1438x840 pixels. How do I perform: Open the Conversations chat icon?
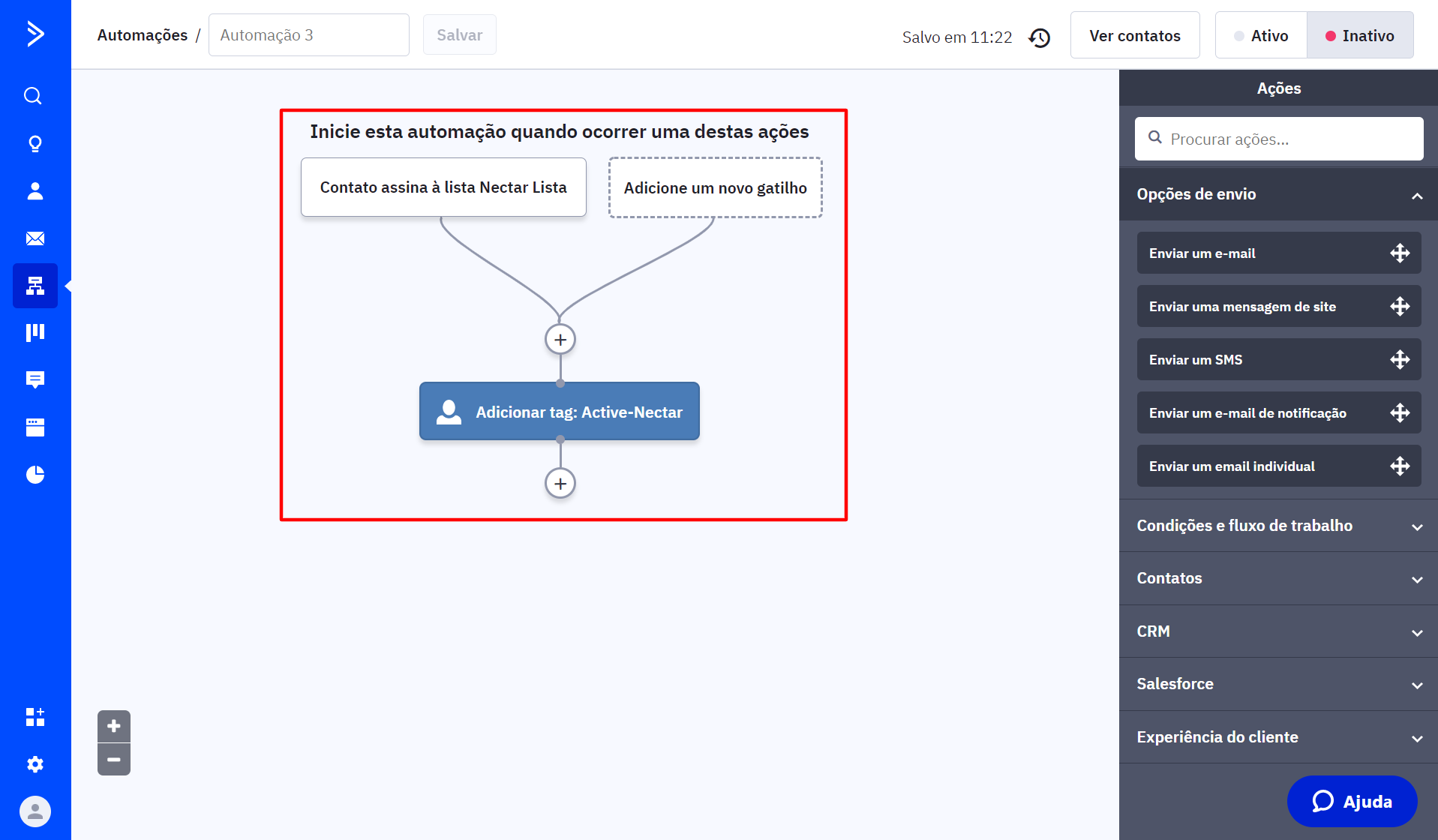click(x=35, y=379)
